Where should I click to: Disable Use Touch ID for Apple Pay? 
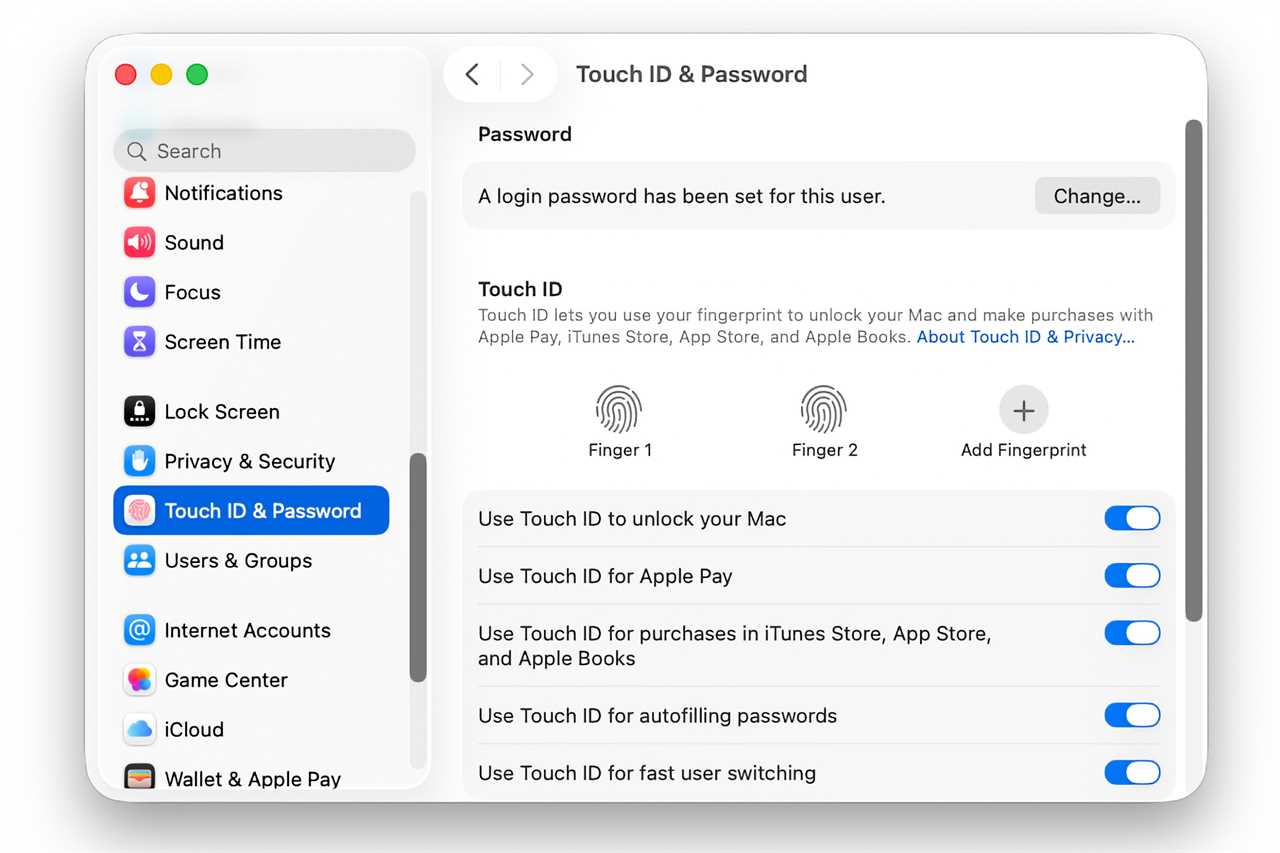(x=1132, y=575)
